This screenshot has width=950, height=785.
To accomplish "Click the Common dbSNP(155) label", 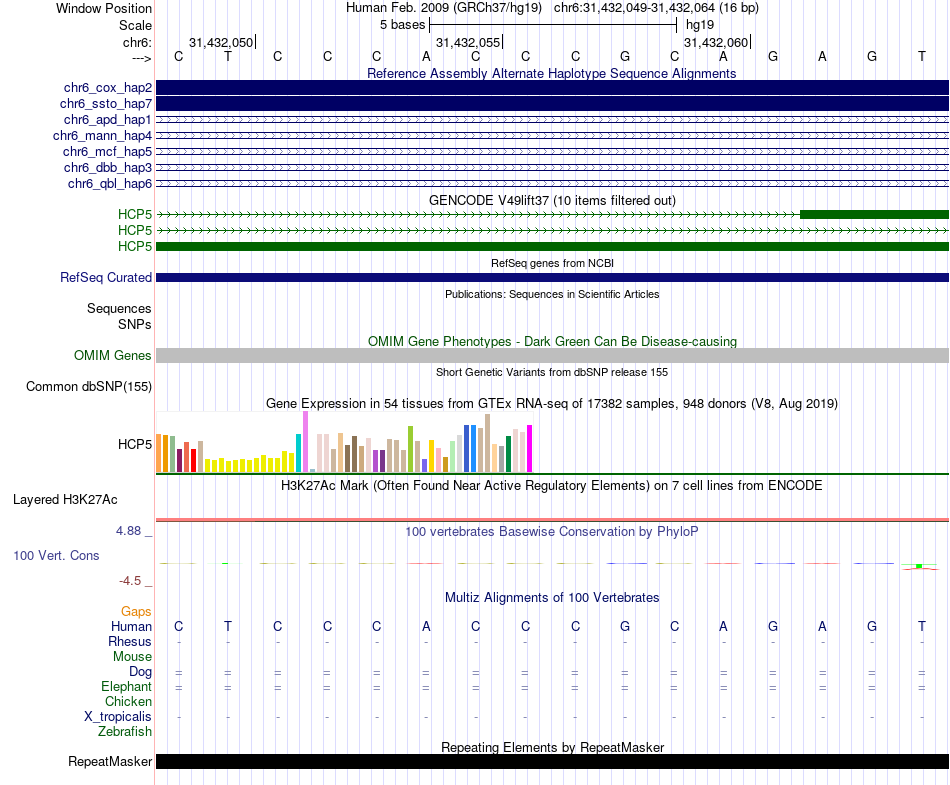I will click(89, 386).
